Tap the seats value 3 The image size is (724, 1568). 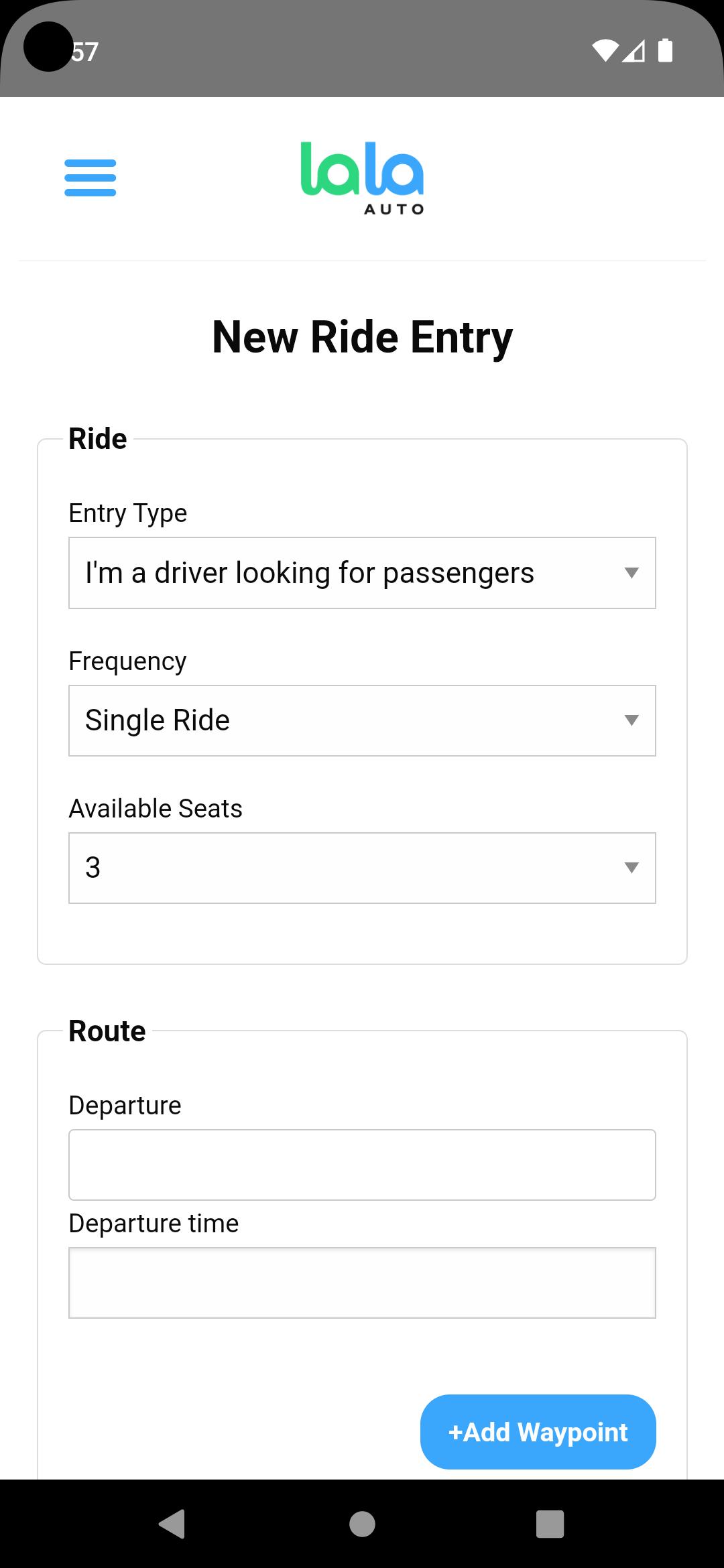point(93,868)
